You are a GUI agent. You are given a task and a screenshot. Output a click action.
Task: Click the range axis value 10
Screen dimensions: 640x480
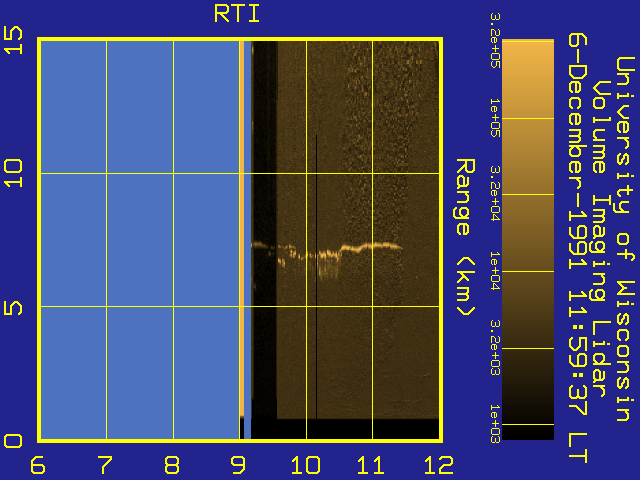[x=13, y=173]
